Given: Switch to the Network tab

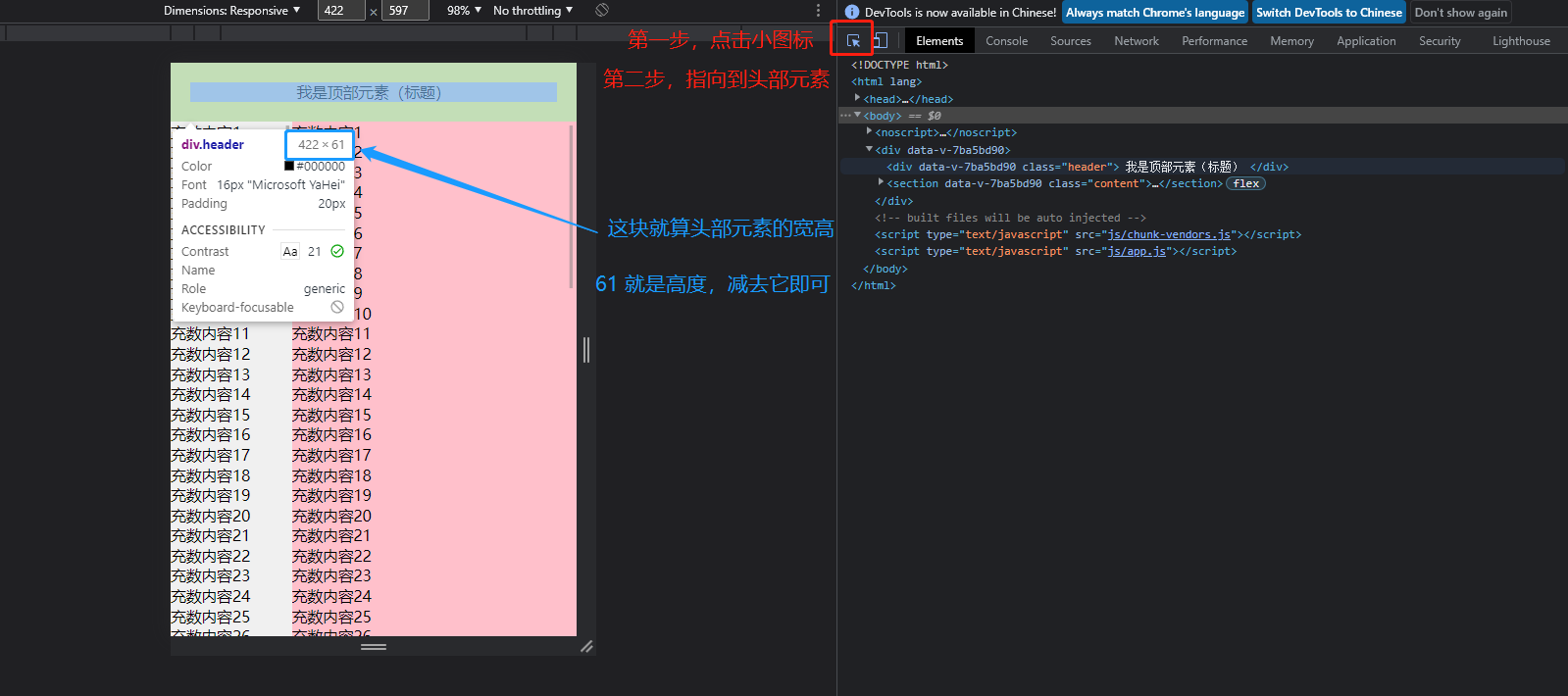Looking at the screenshot, I should 1137,41.
